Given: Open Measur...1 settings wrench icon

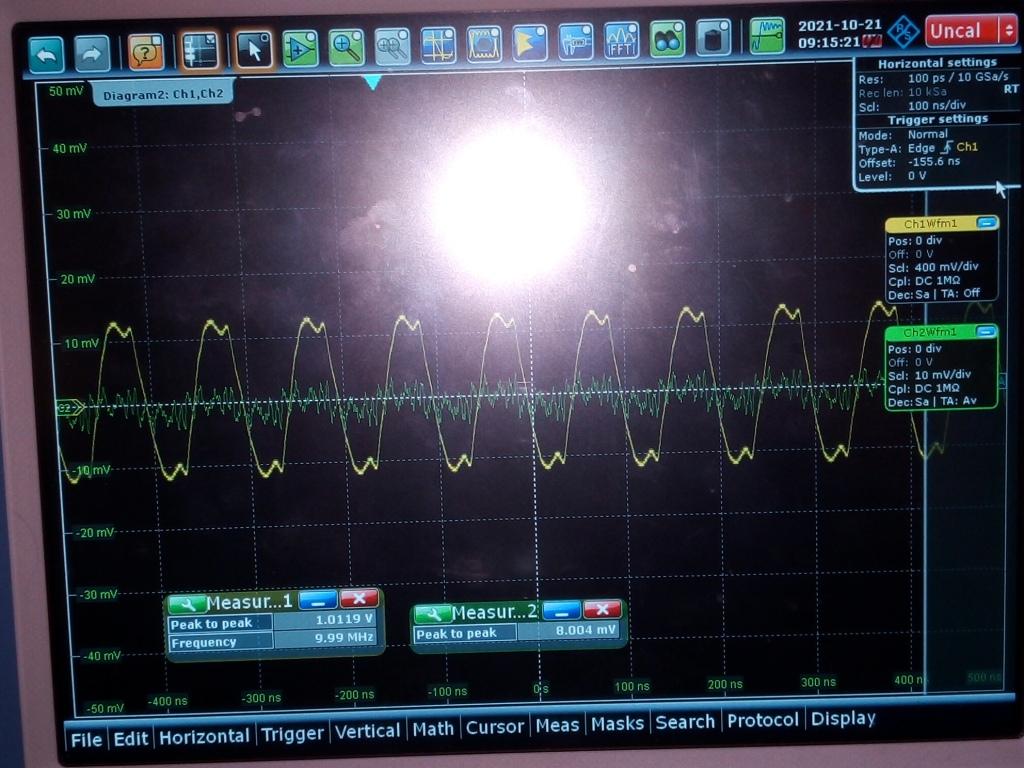Looking at the screenshot, I should (186, 604).
